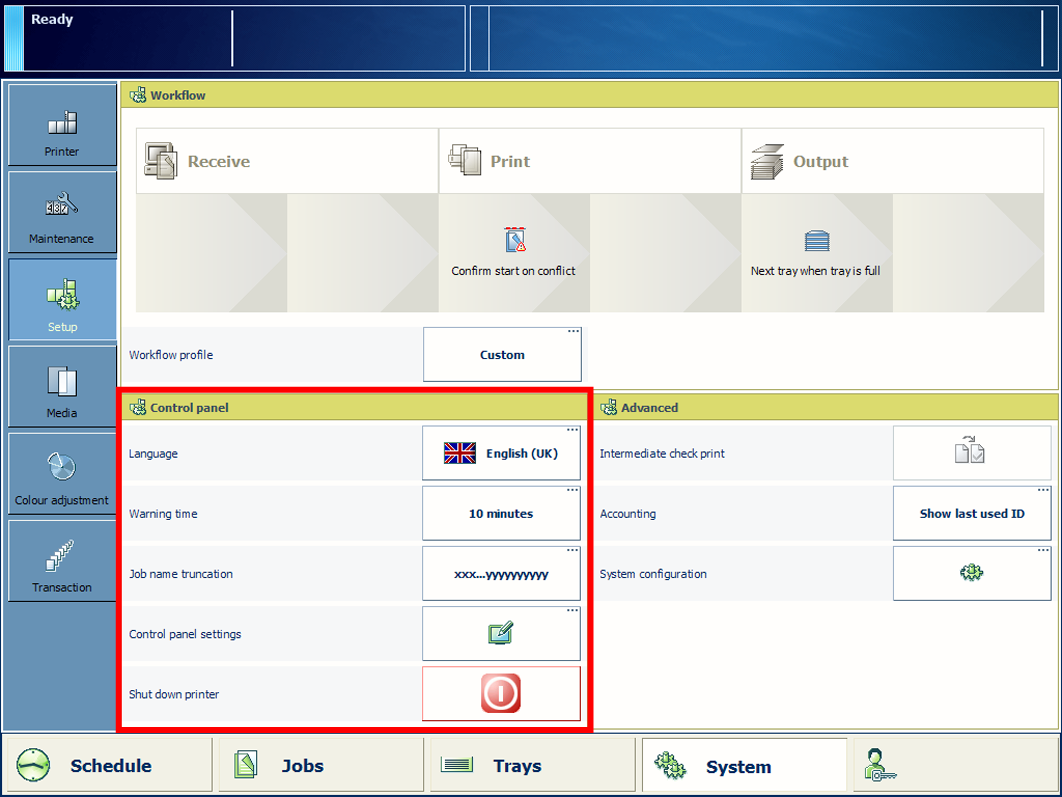Change Language from English (UK)
The width and height of the screenshot is (1062, 797).
501,453
